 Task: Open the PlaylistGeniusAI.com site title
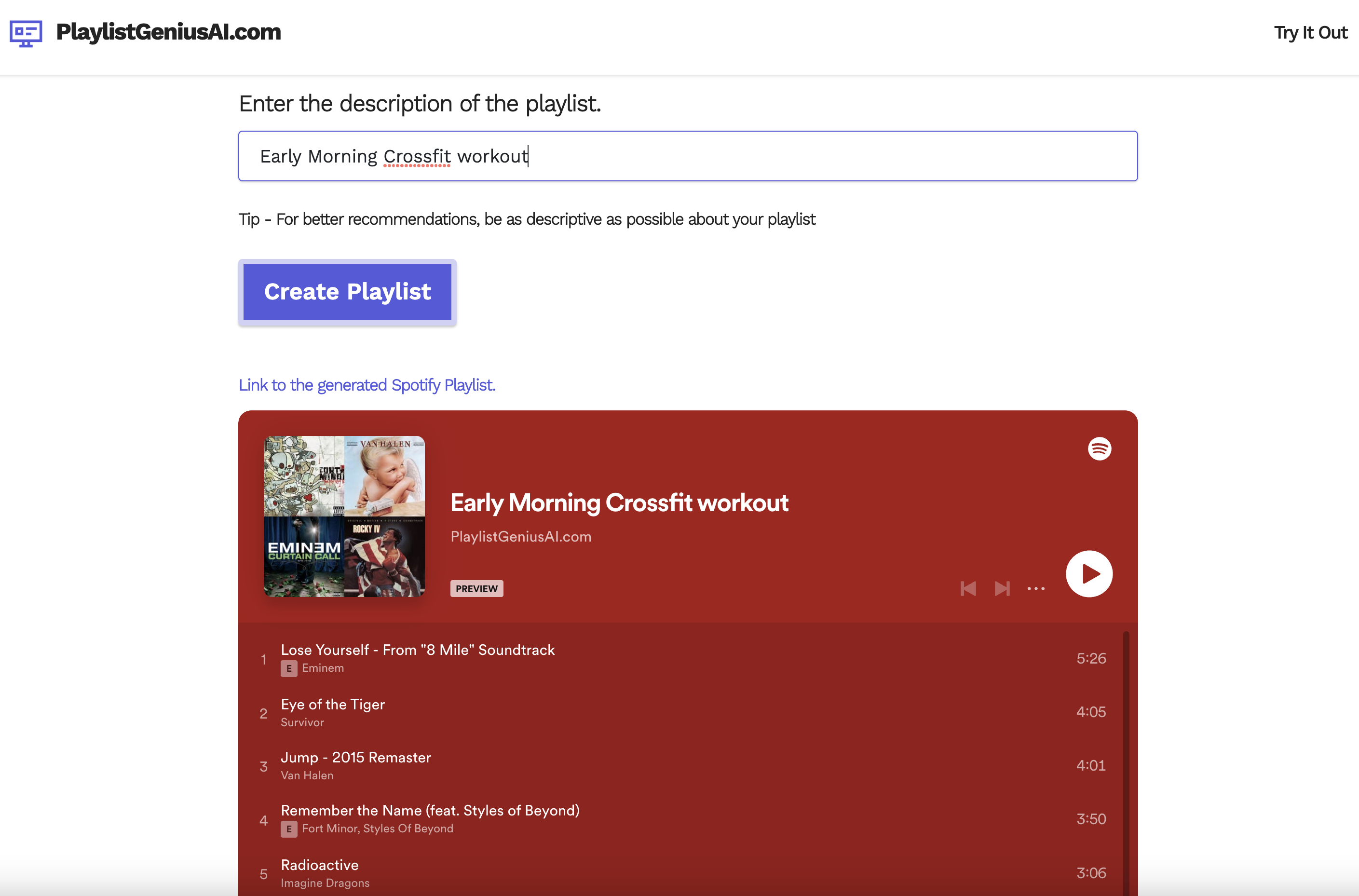[169, 32]
